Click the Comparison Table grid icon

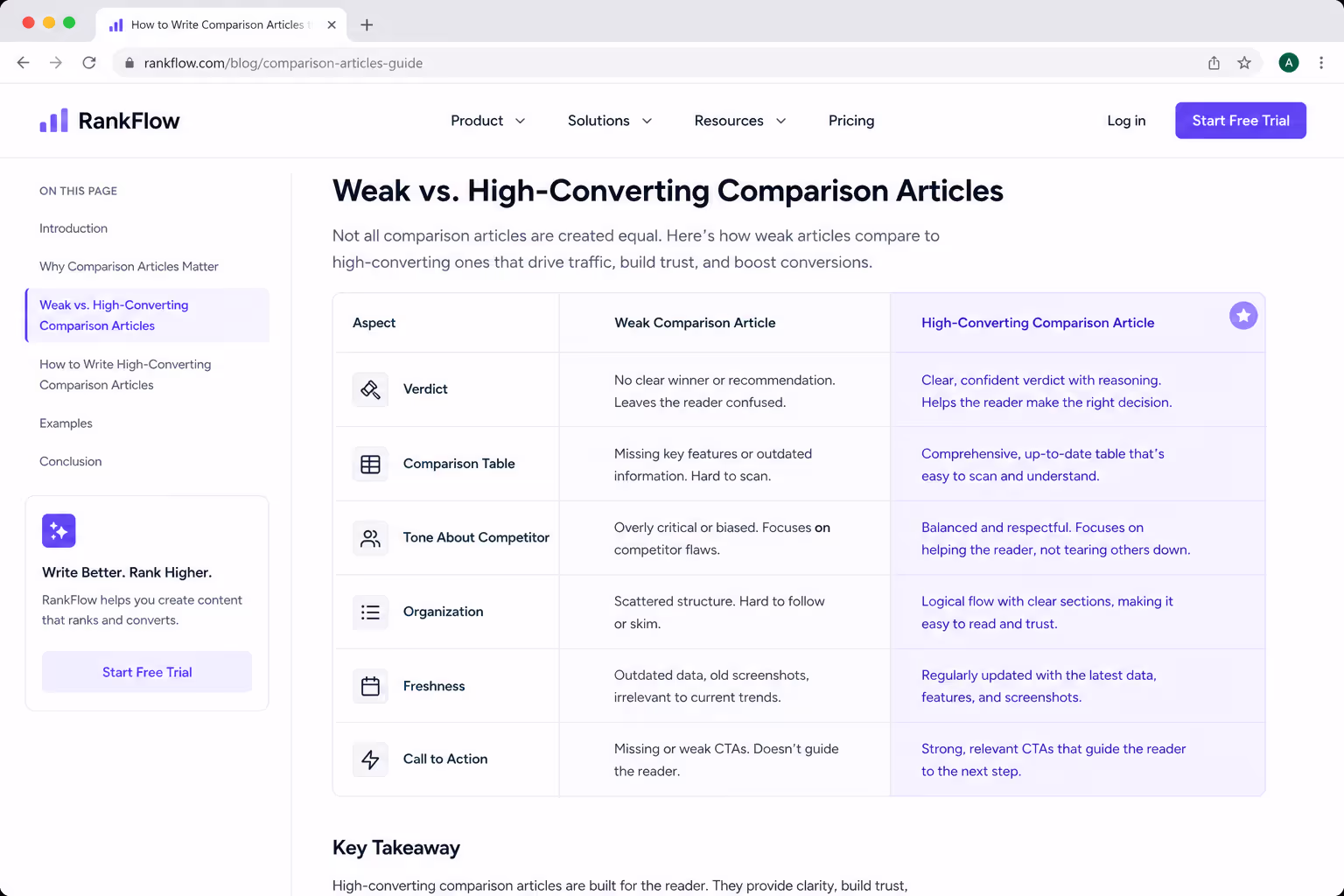click(x=370, y=464)
